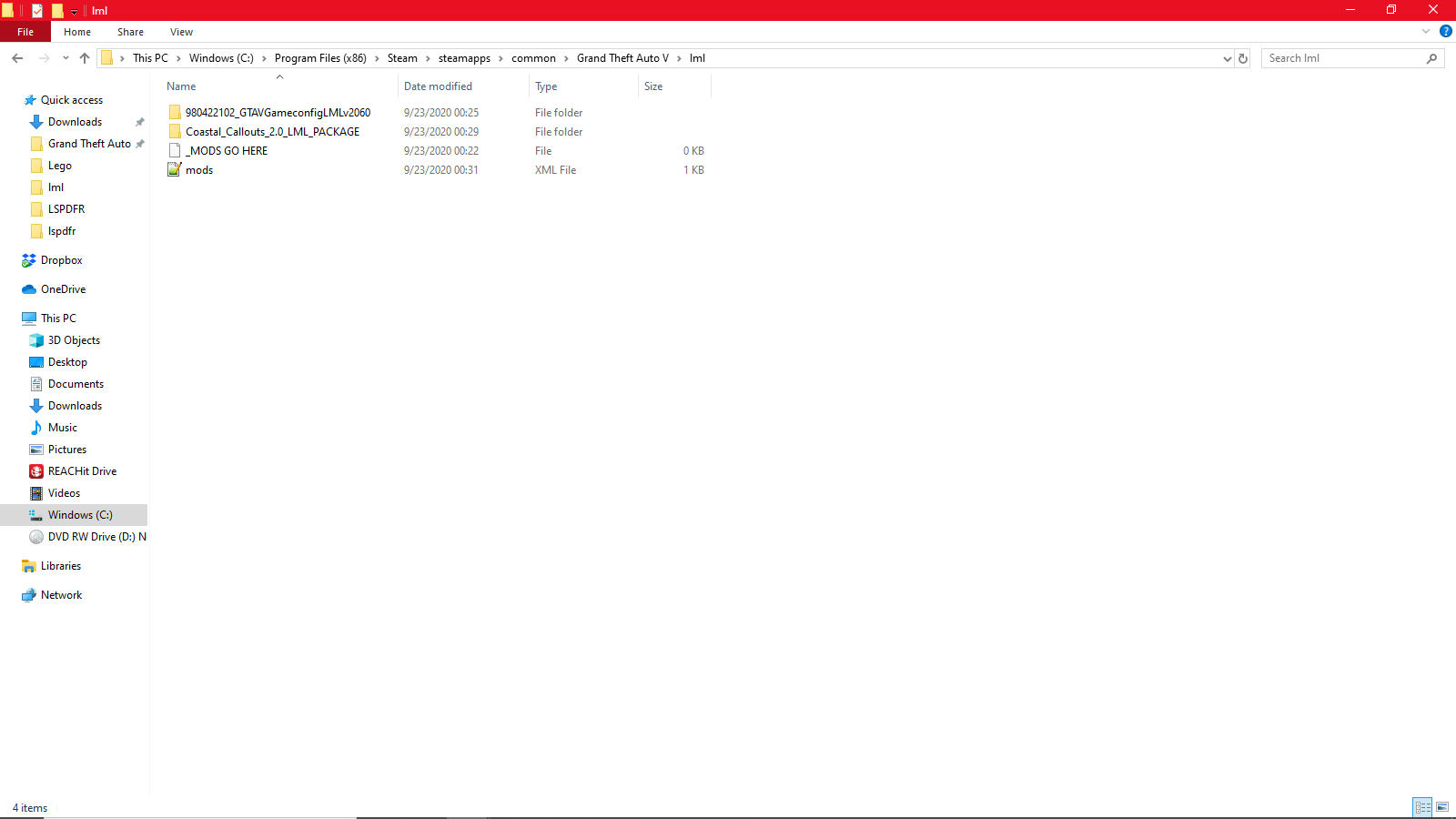Viewport: 1456px width, 819px height.
Task: Open Grand Theft Auto in Quick access
Action: coord(89,144)
